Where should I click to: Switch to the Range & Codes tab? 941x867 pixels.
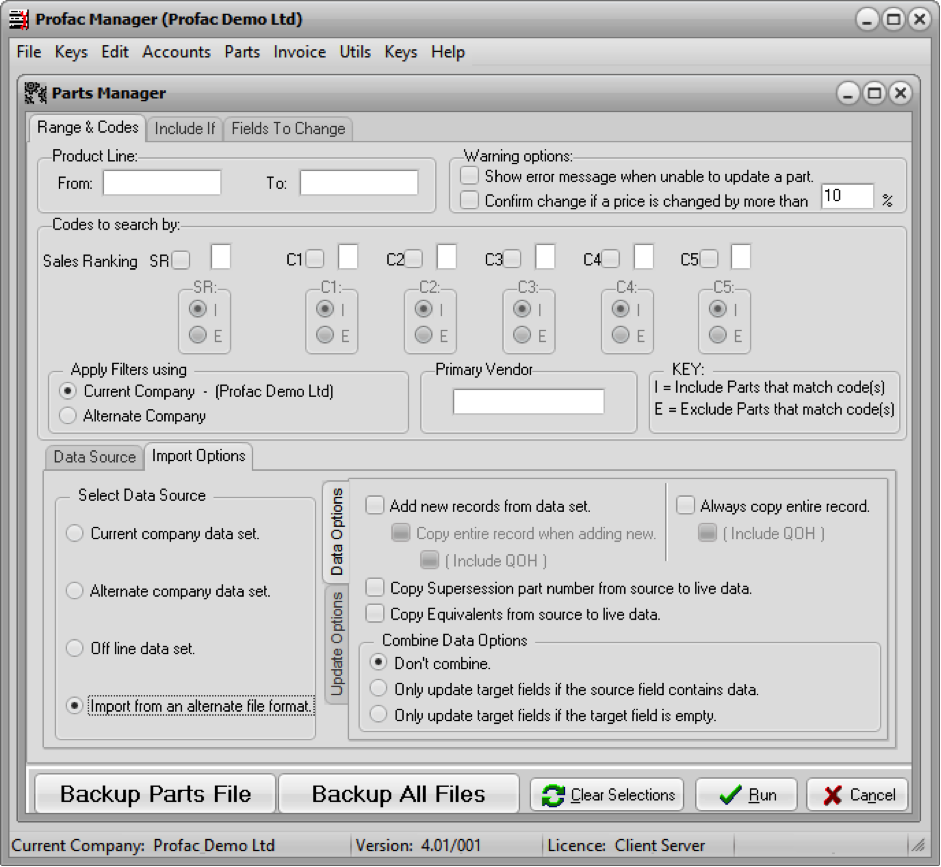tap(88, 127)
